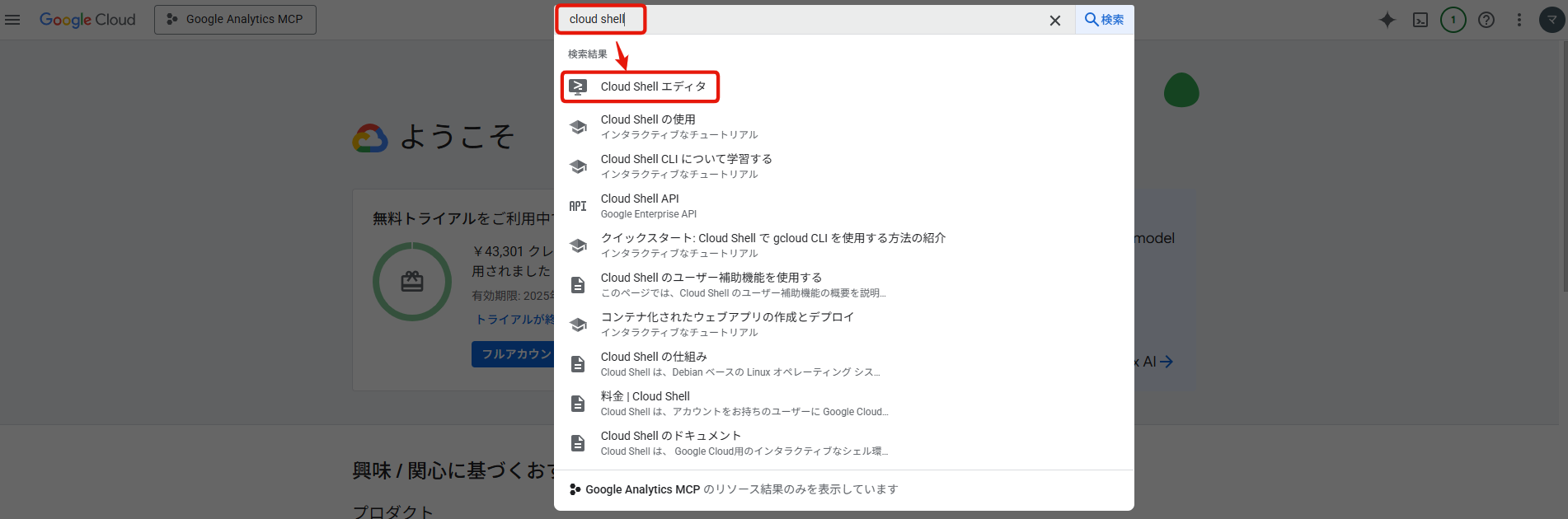This screenshot has width=1568, height=519.
Task: Go to Google Cloud home logo
Action: [x=87, y=20]
